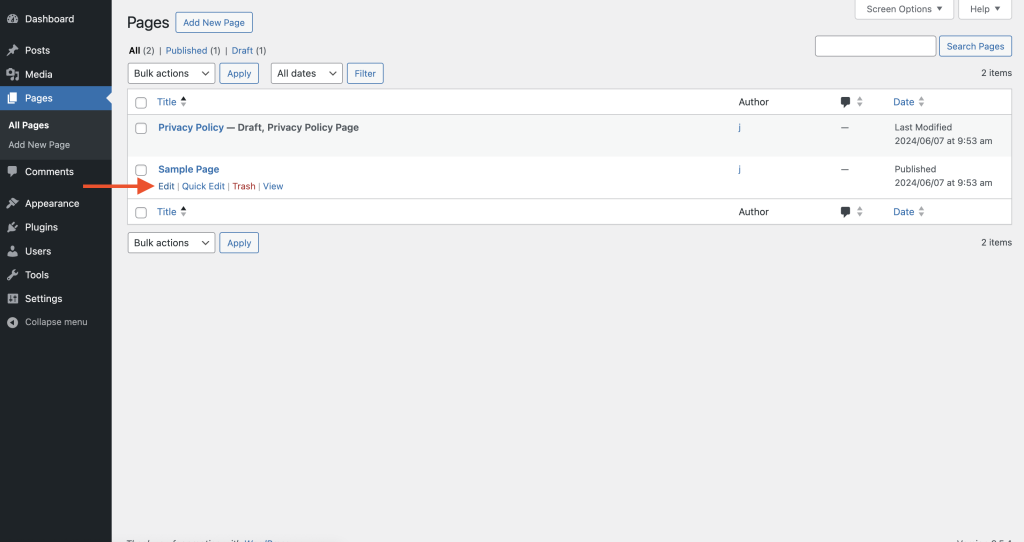This screenshot has width=1024, height=542.
Task: Click Add New Page button beside heading
Action: (214, 22)
